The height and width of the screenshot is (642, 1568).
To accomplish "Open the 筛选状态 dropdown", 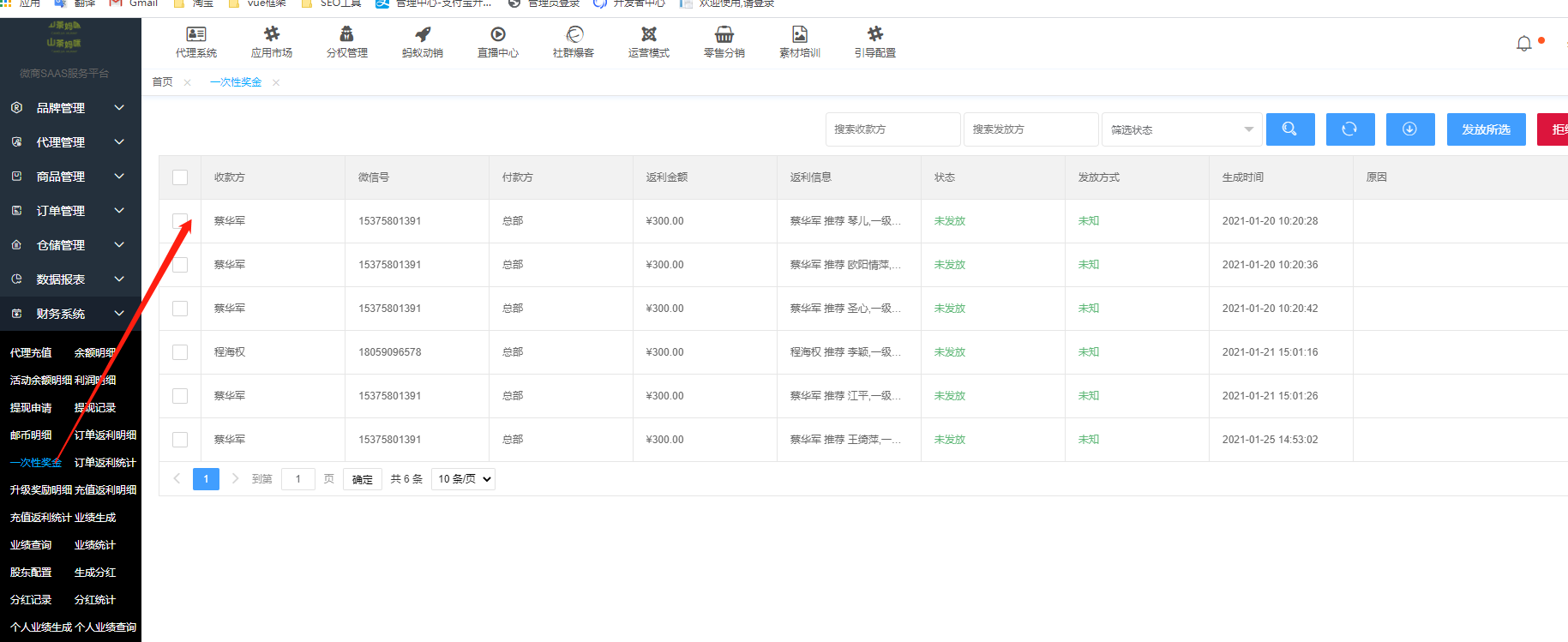I will [x=1181, y=129].
